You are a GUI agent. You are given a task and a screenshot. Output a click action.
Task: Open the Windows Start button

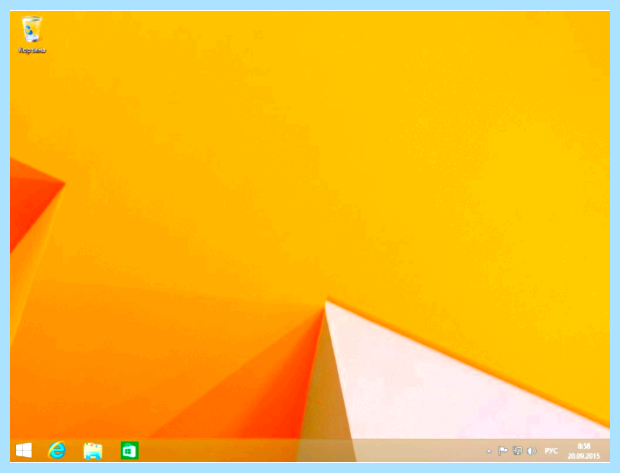[x=24, y=450]
